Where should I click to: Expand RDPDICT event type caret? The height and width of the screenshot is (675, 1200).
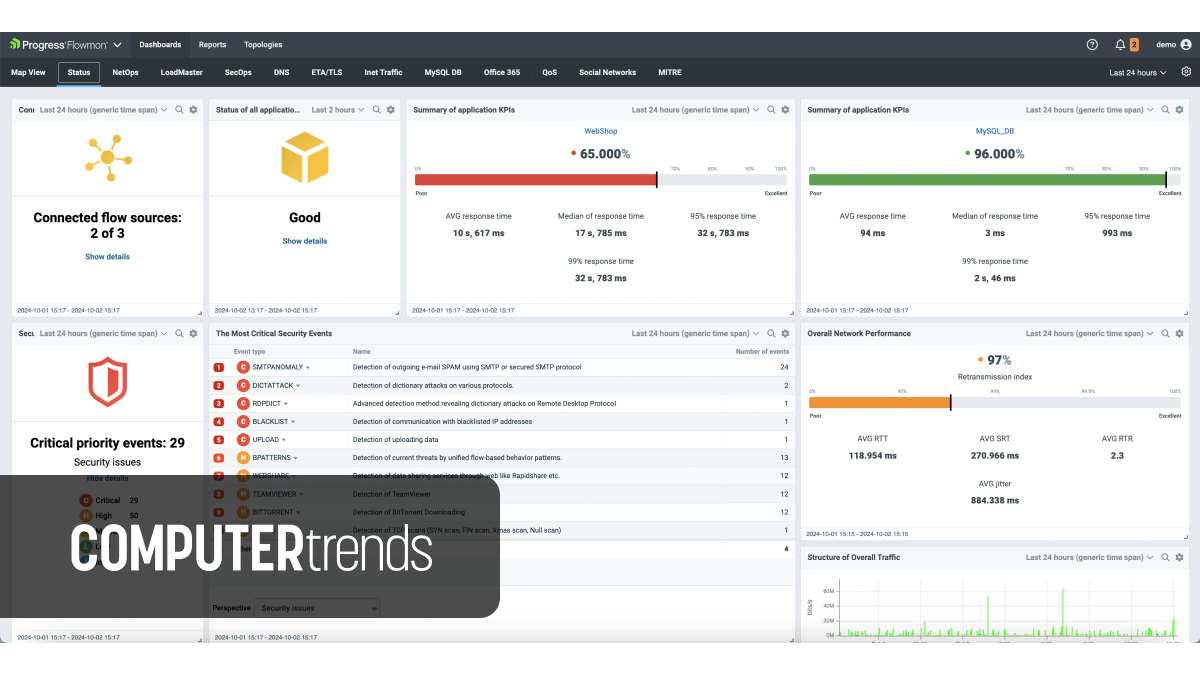pos(285,404)
